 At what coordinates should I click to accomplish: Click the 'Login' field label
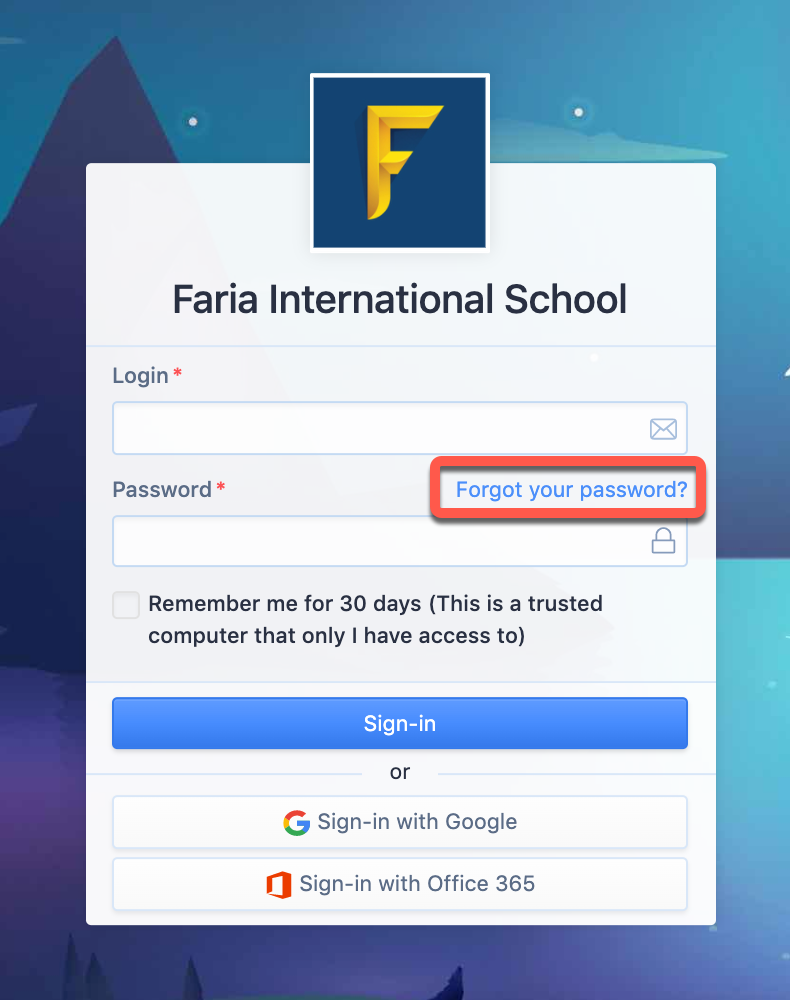pos(139,375)
